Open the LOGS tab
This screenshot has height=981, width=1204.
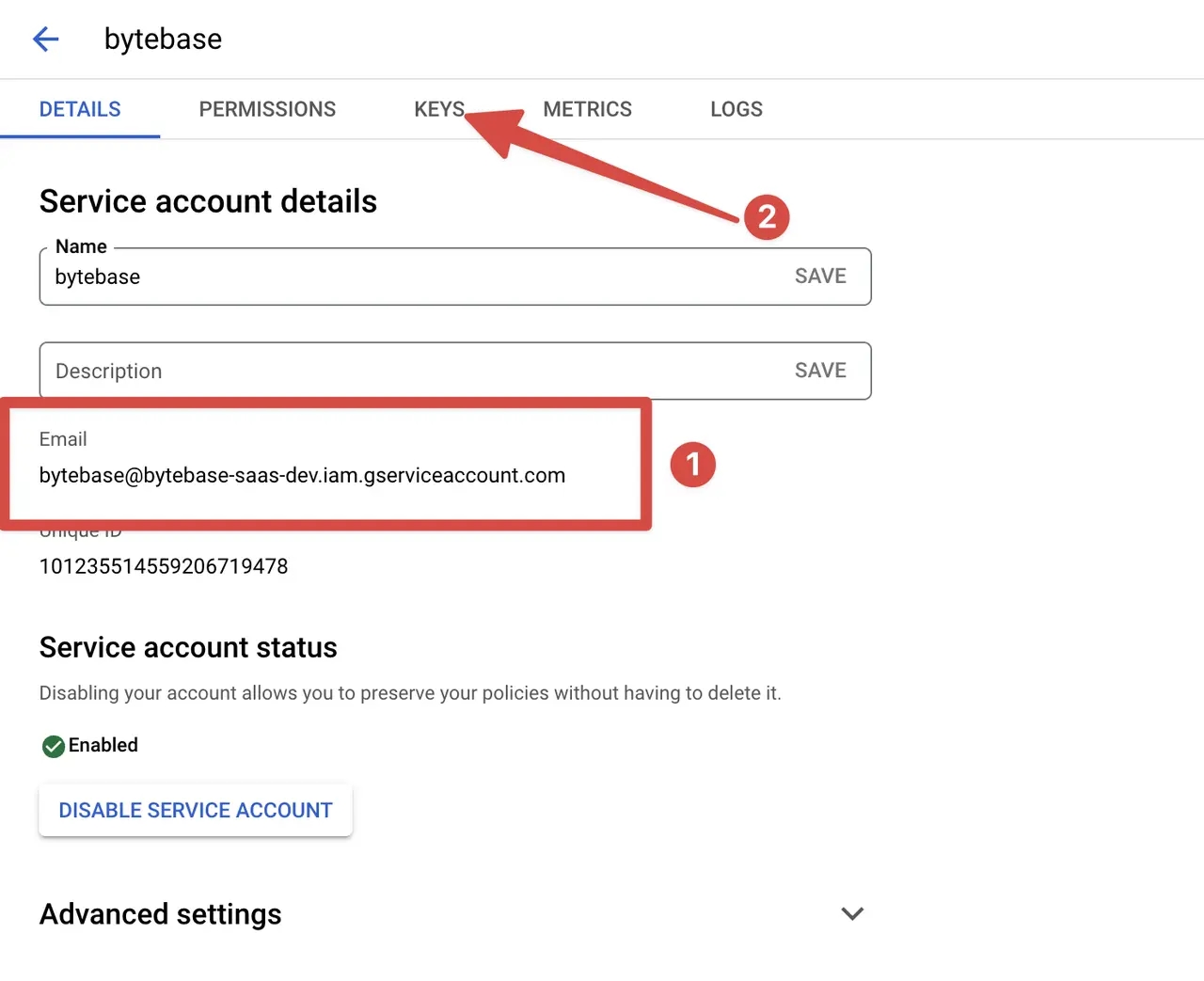click(x=737, y=109)
